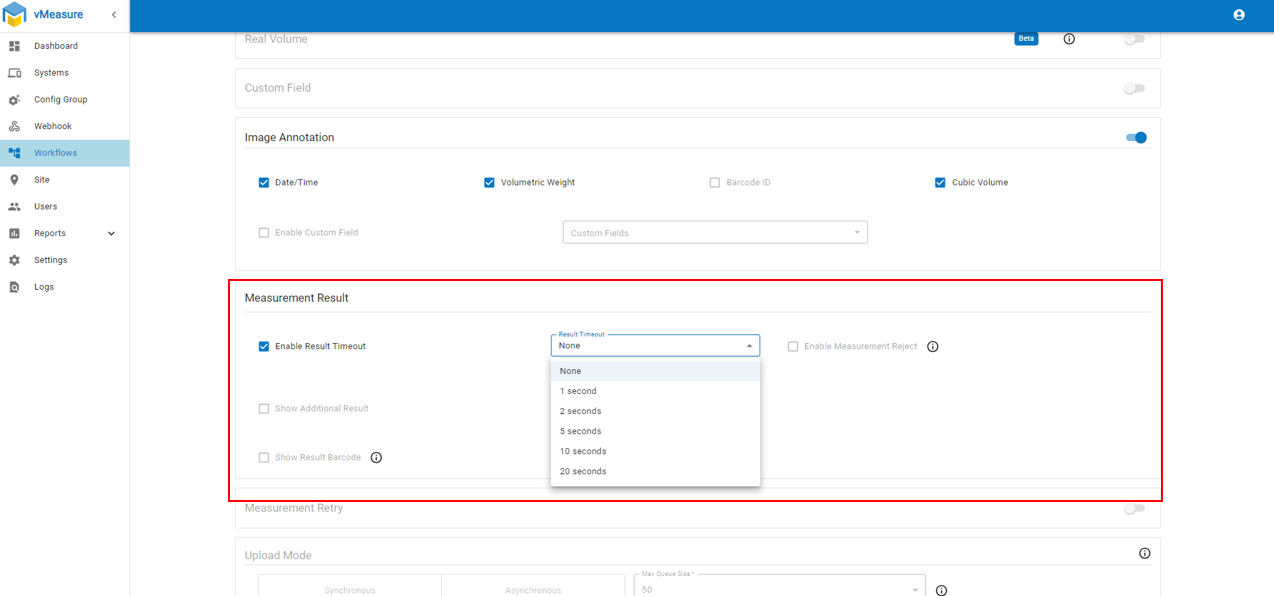1274x596 pixels.
Task: Click info icon in Upload Mode header
Action: tap(1145, 554)
